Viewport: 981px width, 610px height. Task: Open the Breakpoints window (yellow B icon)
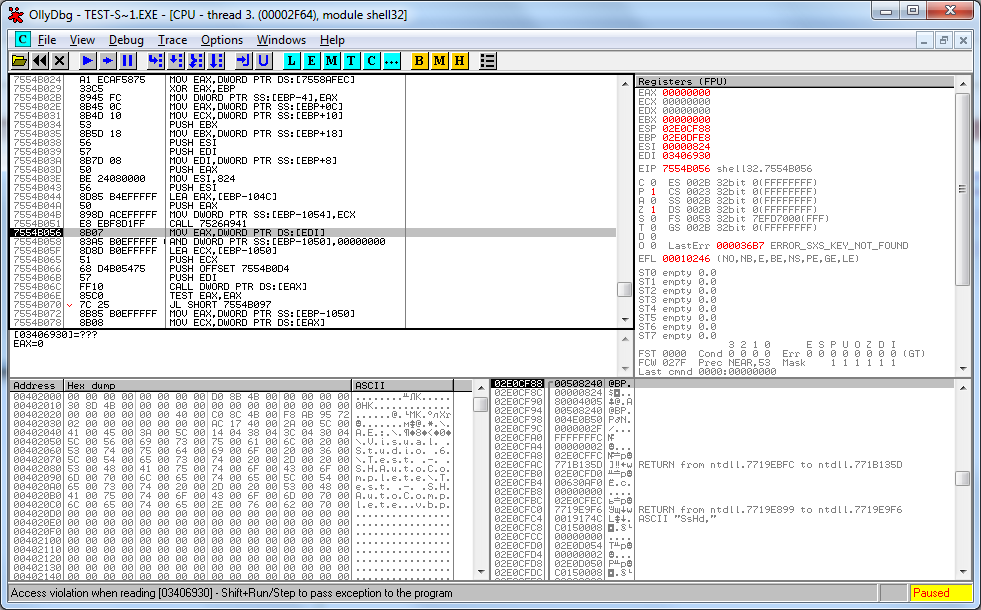[x=419, y=61]
